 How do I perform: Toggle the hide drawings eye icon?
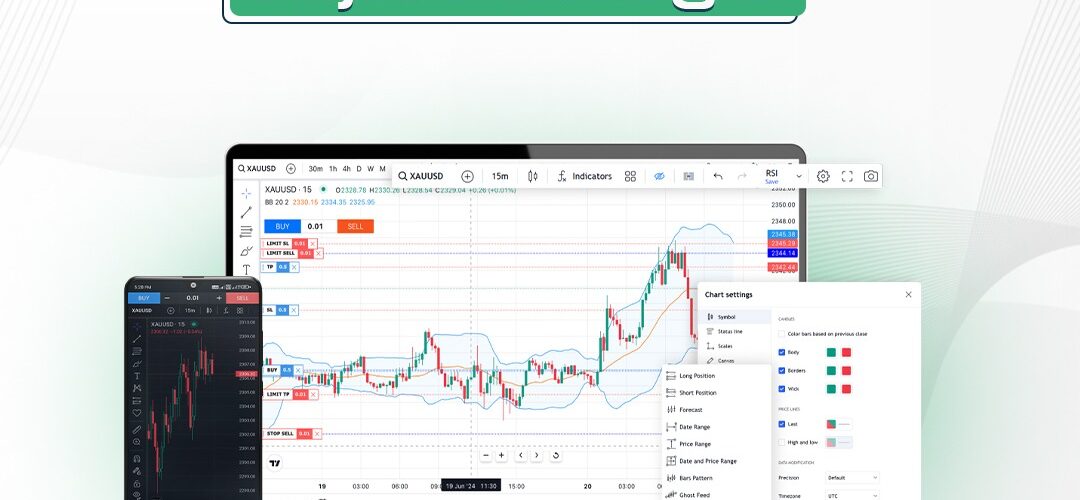(659, 176)
